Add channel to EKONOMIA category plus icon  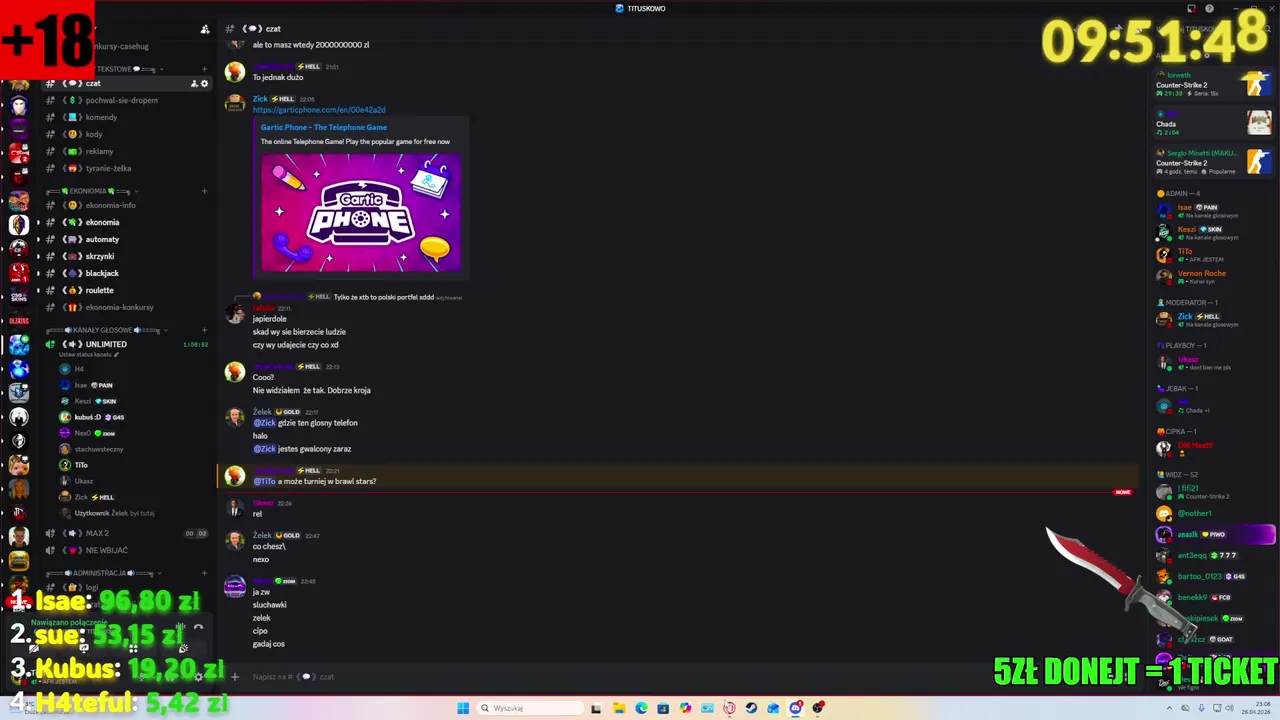tap(204, 191)
